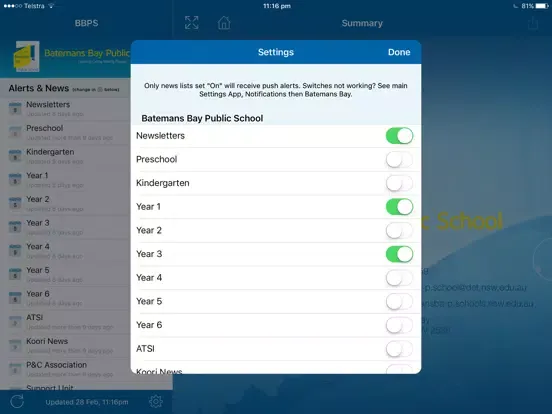
Task: Tap the Year 6 calendar icon in sidebar
Action: (15, 298)
